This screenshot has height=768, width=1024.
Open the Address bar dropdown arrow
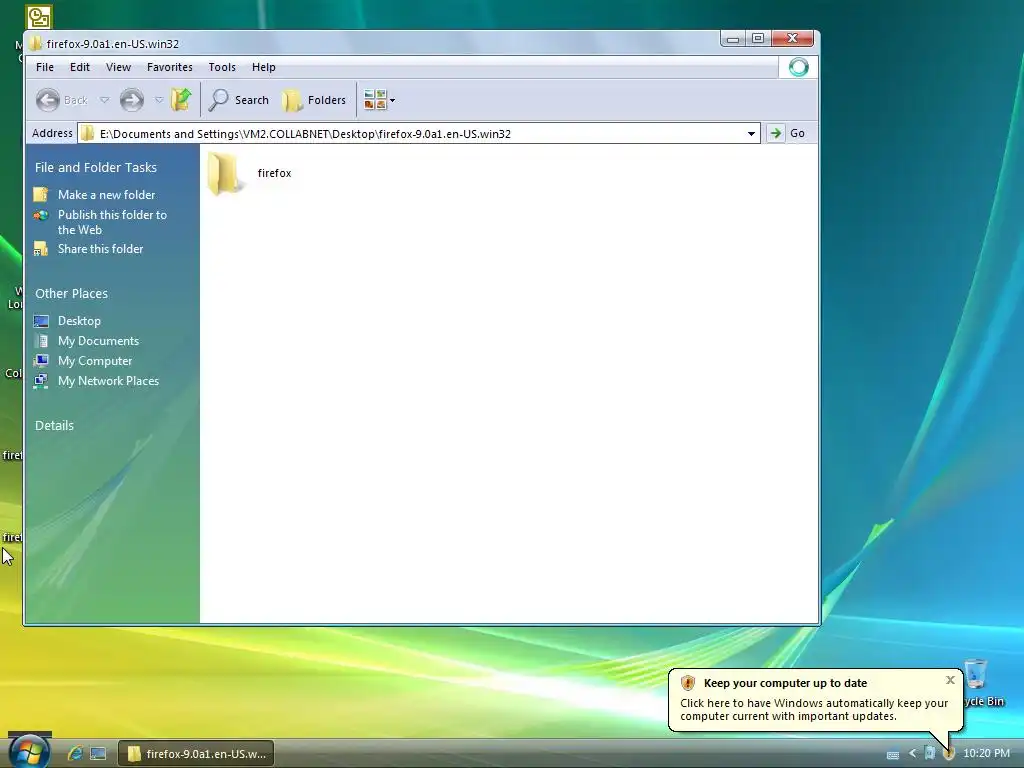click(x=751, y=134)
